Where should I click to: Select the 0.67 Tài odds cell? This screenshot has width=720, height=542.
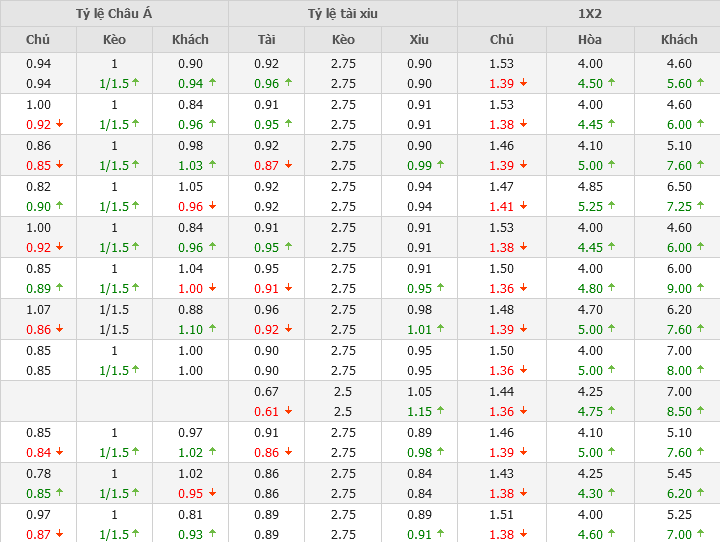coord(266,391)
